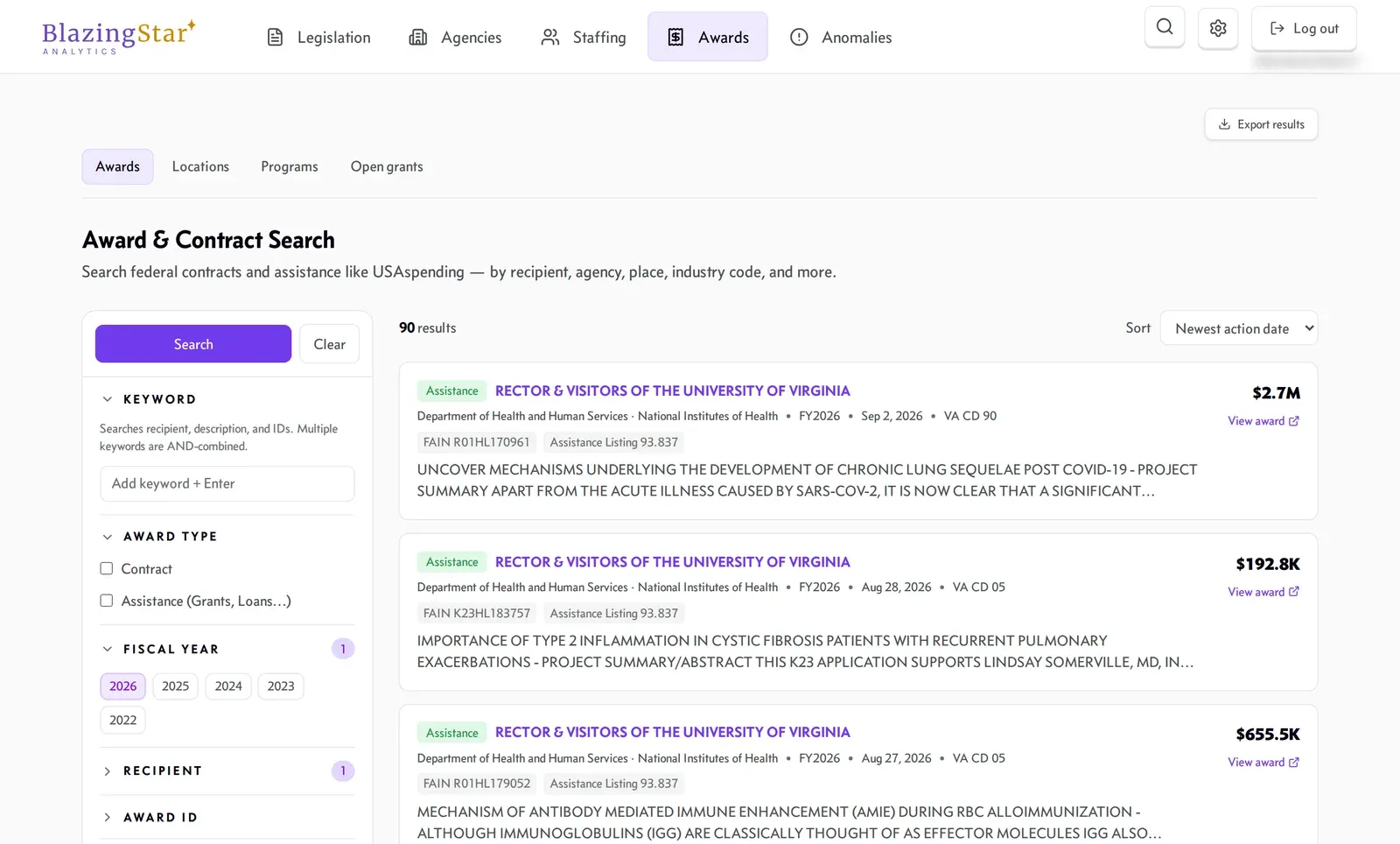Toggle fiscal year 2024 filter chip

coord(228,686)
